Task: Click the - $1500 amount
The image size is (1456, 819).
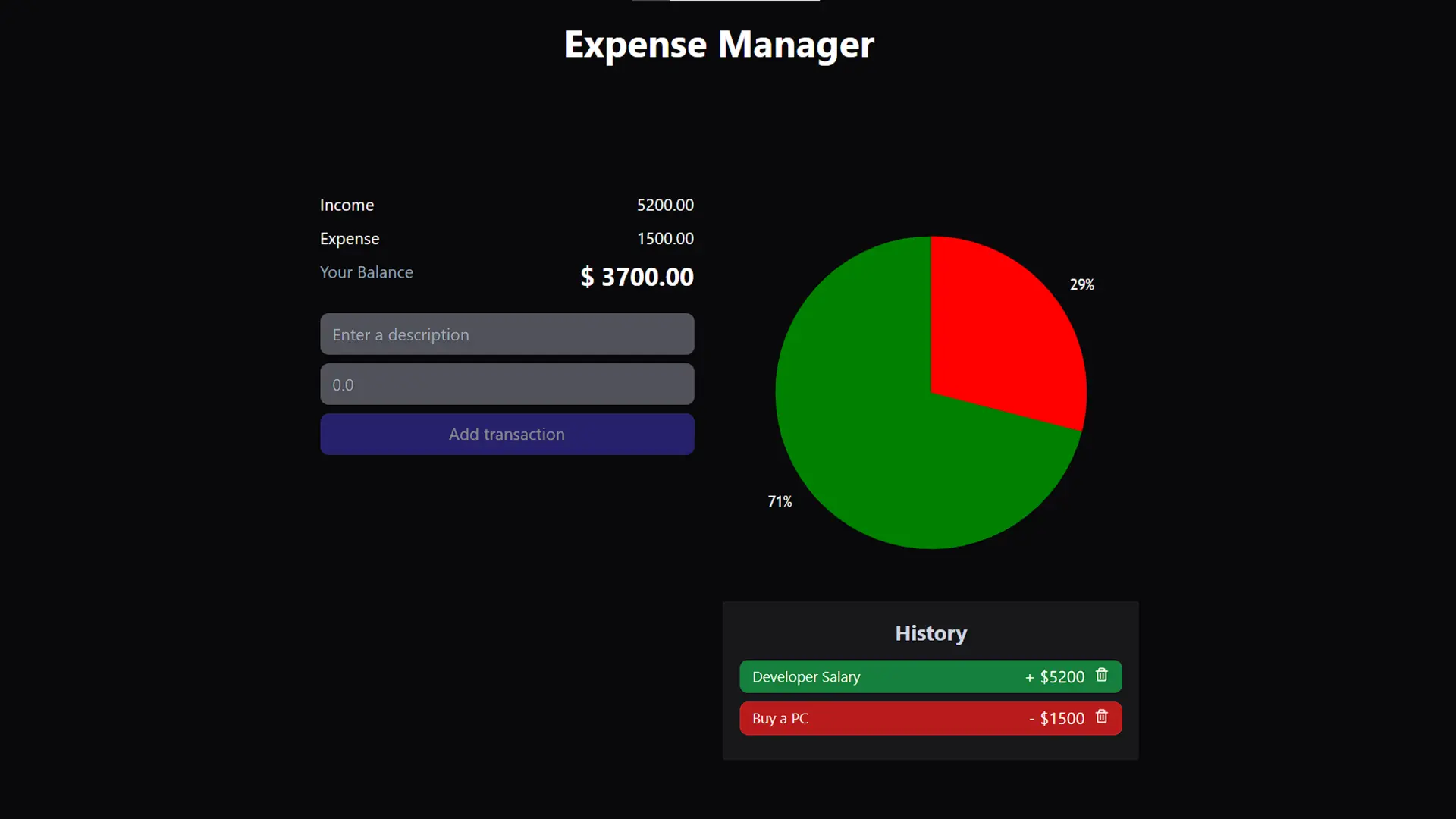Action: (1056, 718)
